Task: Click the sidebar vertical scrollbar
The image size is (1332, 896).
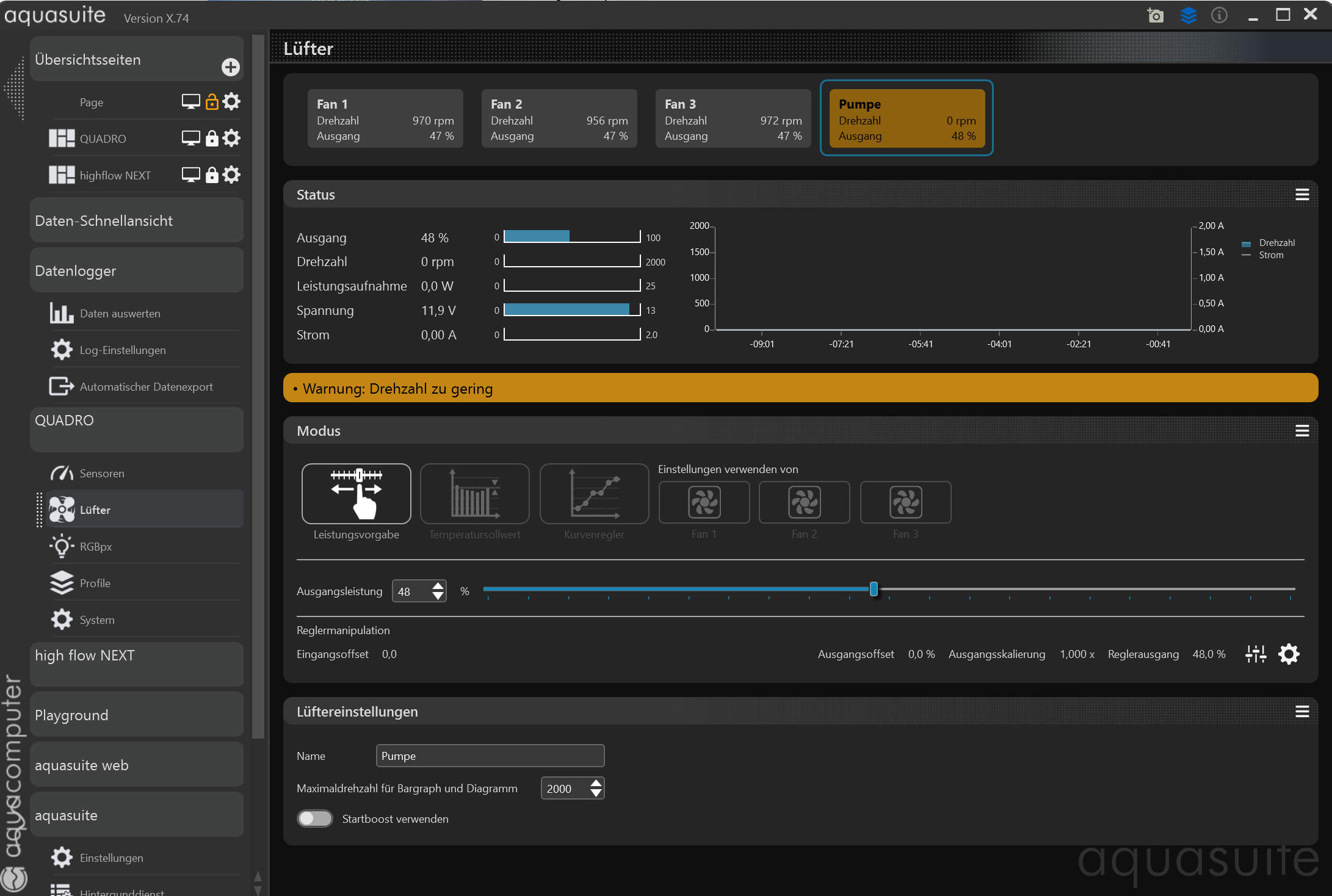Action: pyautogui.click(x=258, y=387)
